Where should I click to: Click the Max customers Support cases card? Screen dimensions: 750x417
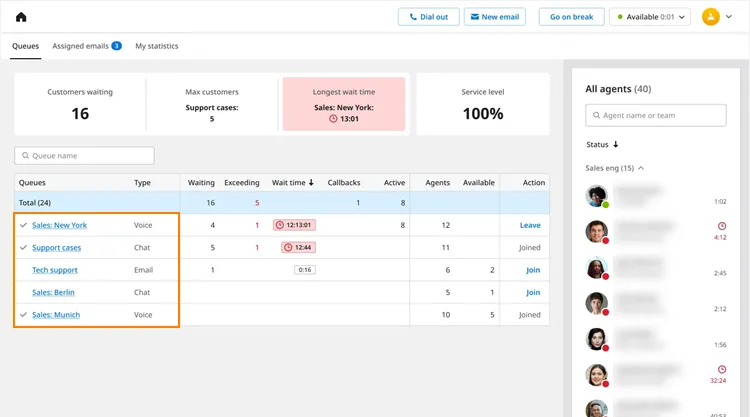[x=212, y=104]
